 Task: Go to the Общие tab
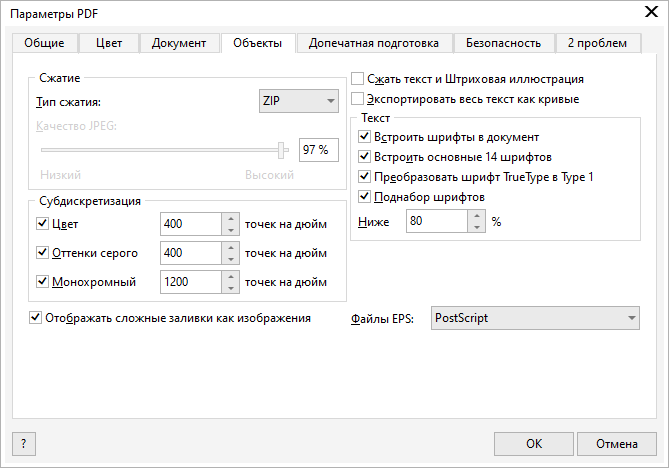[x=45, y=43]
